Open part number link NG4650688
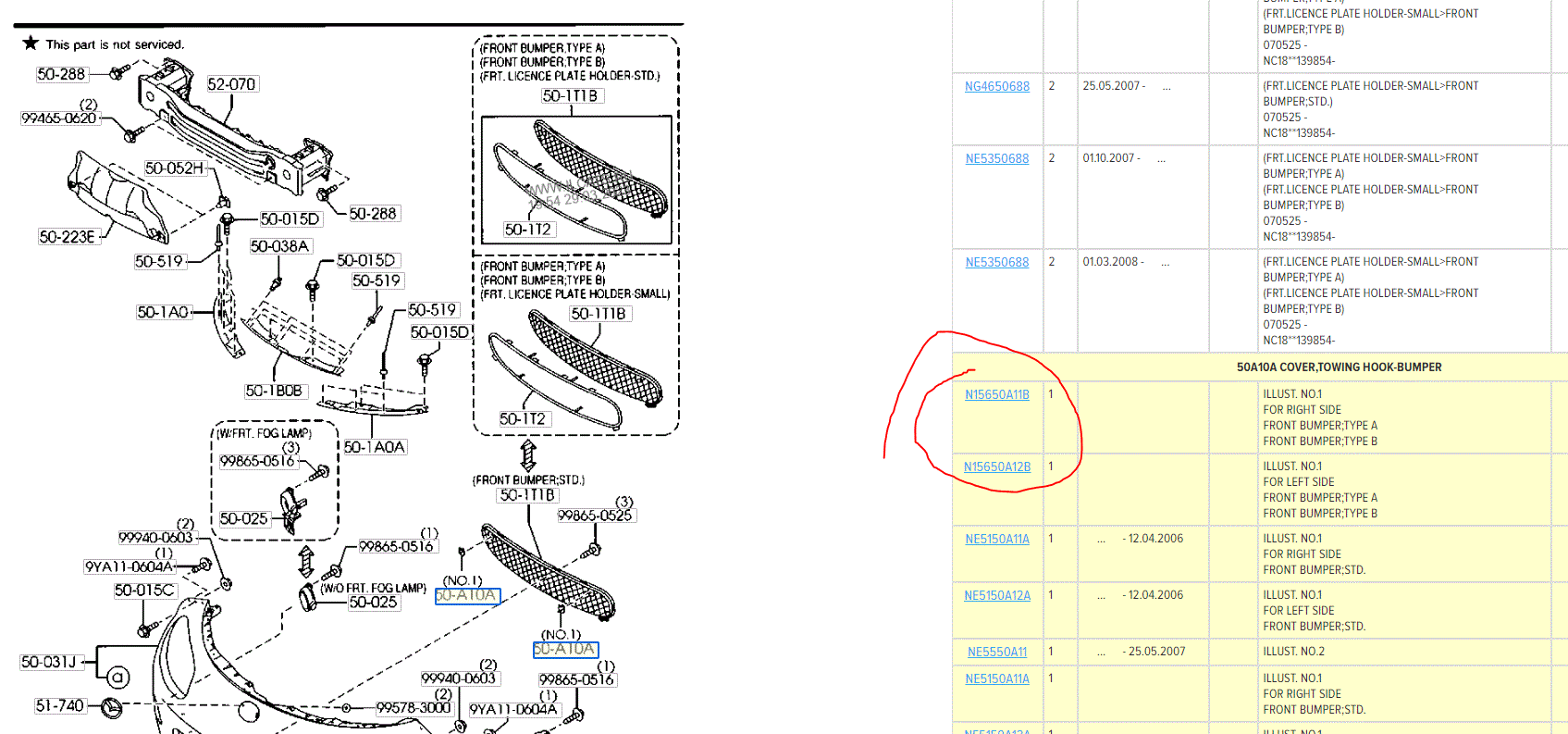The image size is (1568, 734). click(x=996, y=86)
